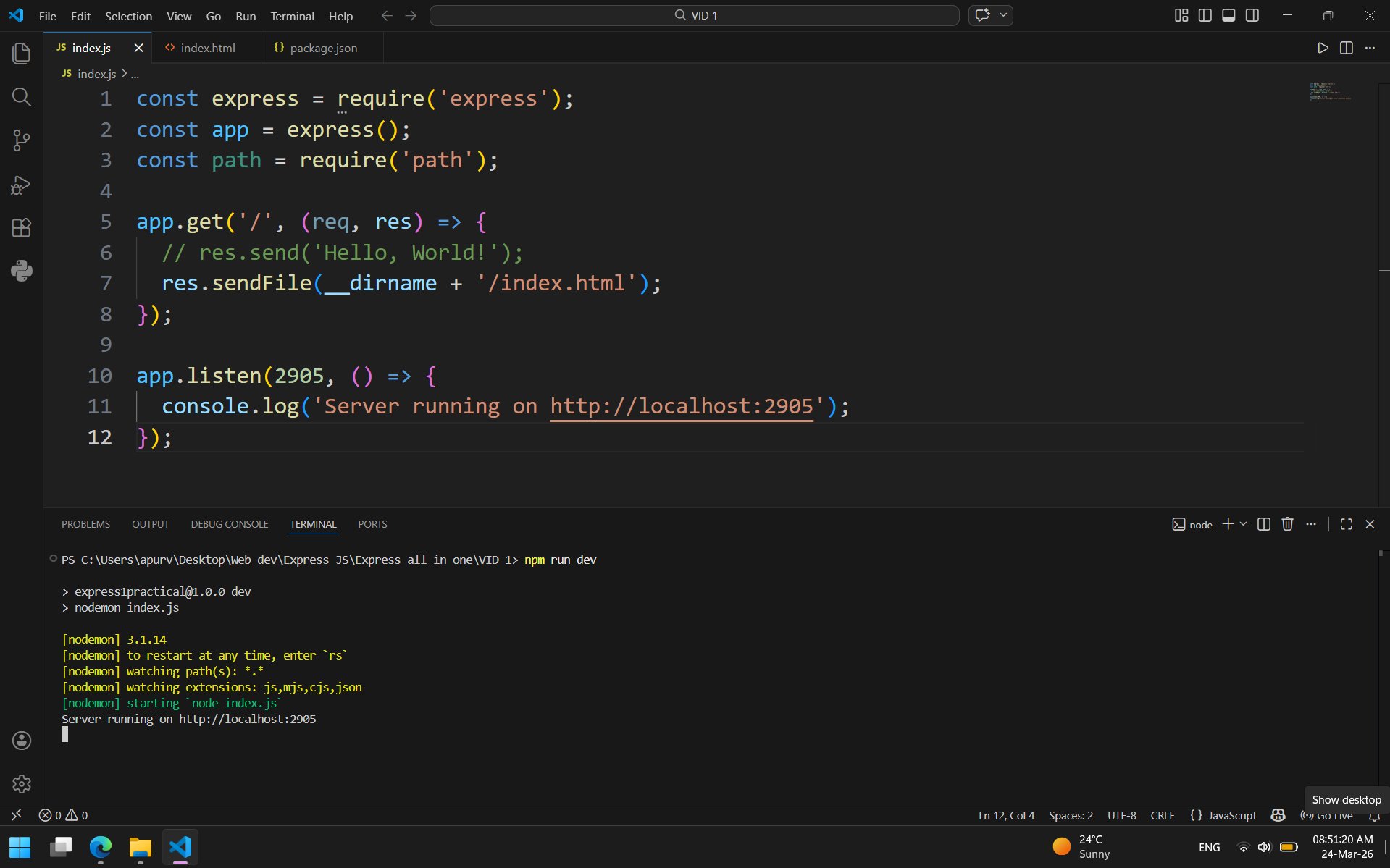1390x868 pixels.
Task: Expand the new terminal launch profile dropdown
Action: [x=1244, y=524]
